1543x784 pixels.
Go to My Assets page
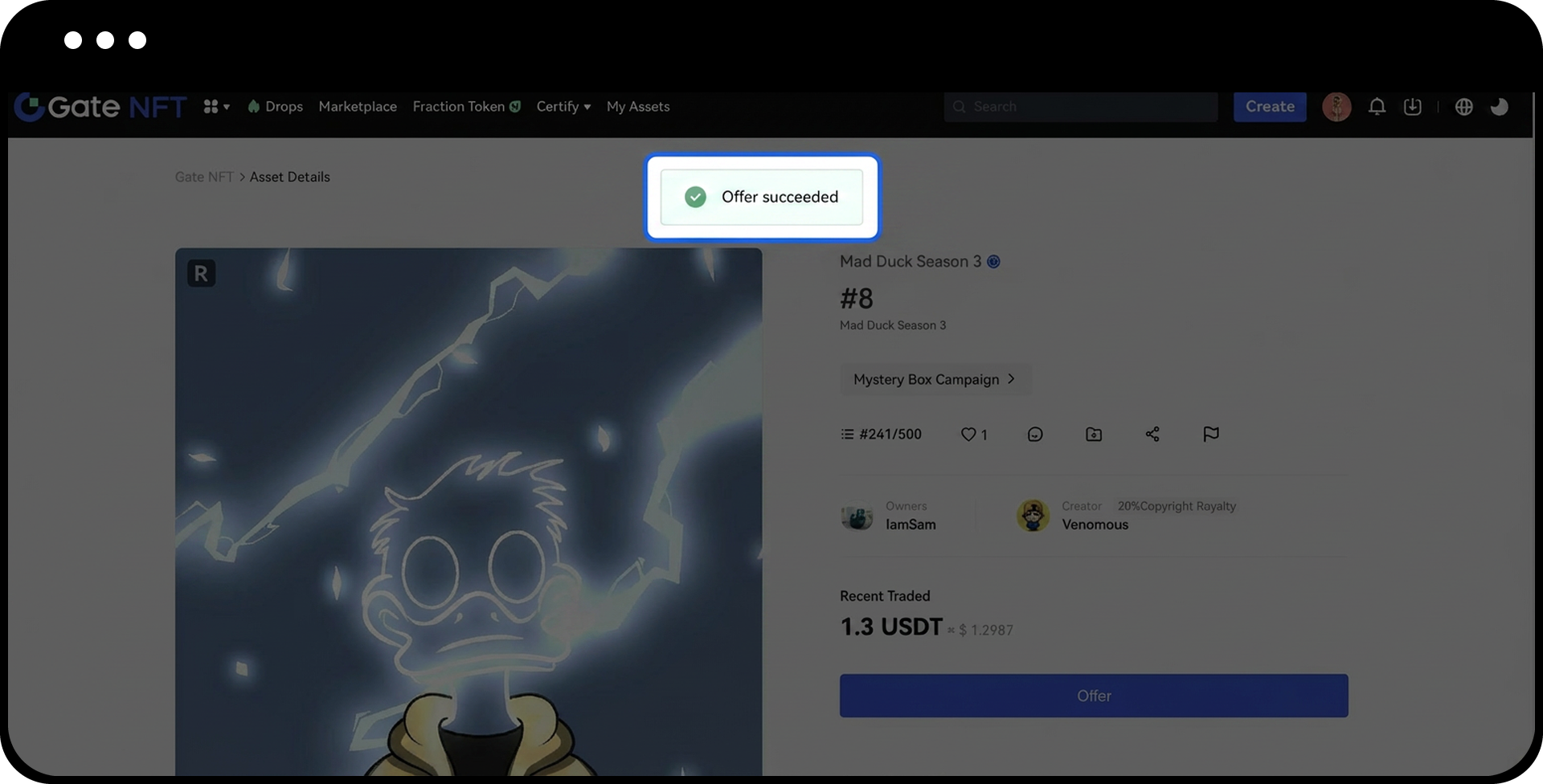coord(637,107)
